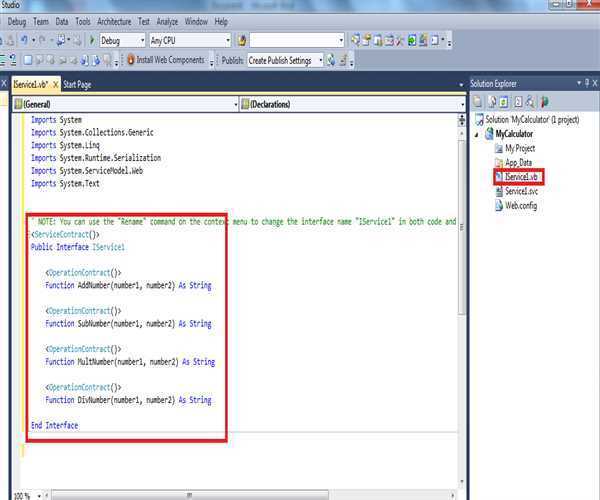Select Service1.svc in Solution Explorer

point(523,191)
